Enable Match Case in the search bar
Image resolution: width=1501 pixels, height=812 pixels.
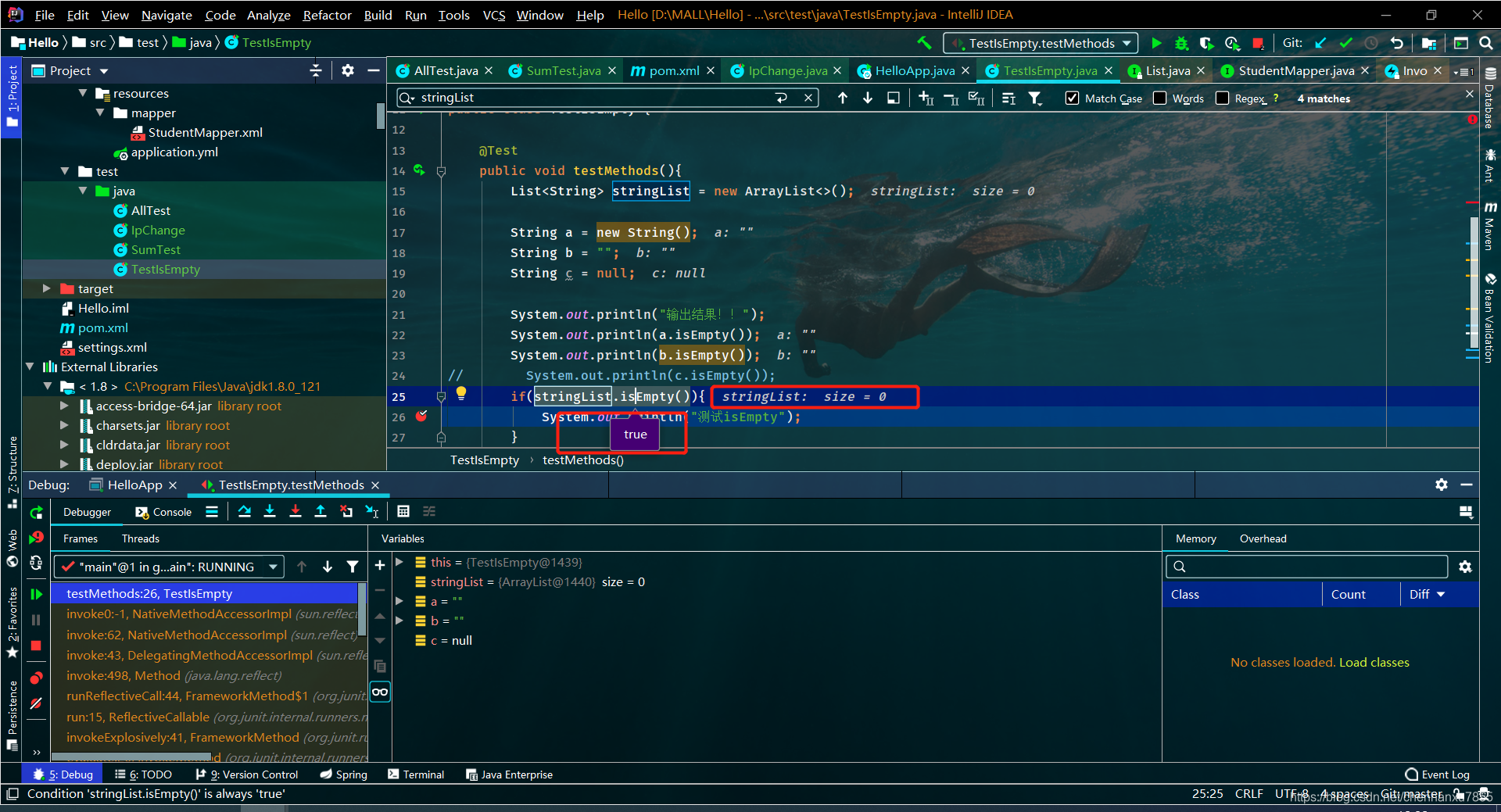click(1072, 98)
